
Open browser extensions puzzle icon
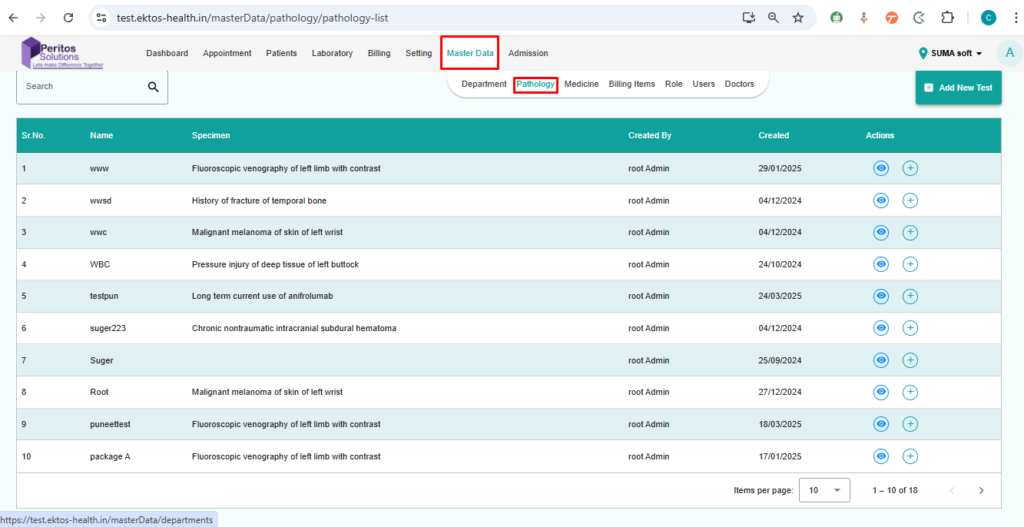[x=948, y=17]
